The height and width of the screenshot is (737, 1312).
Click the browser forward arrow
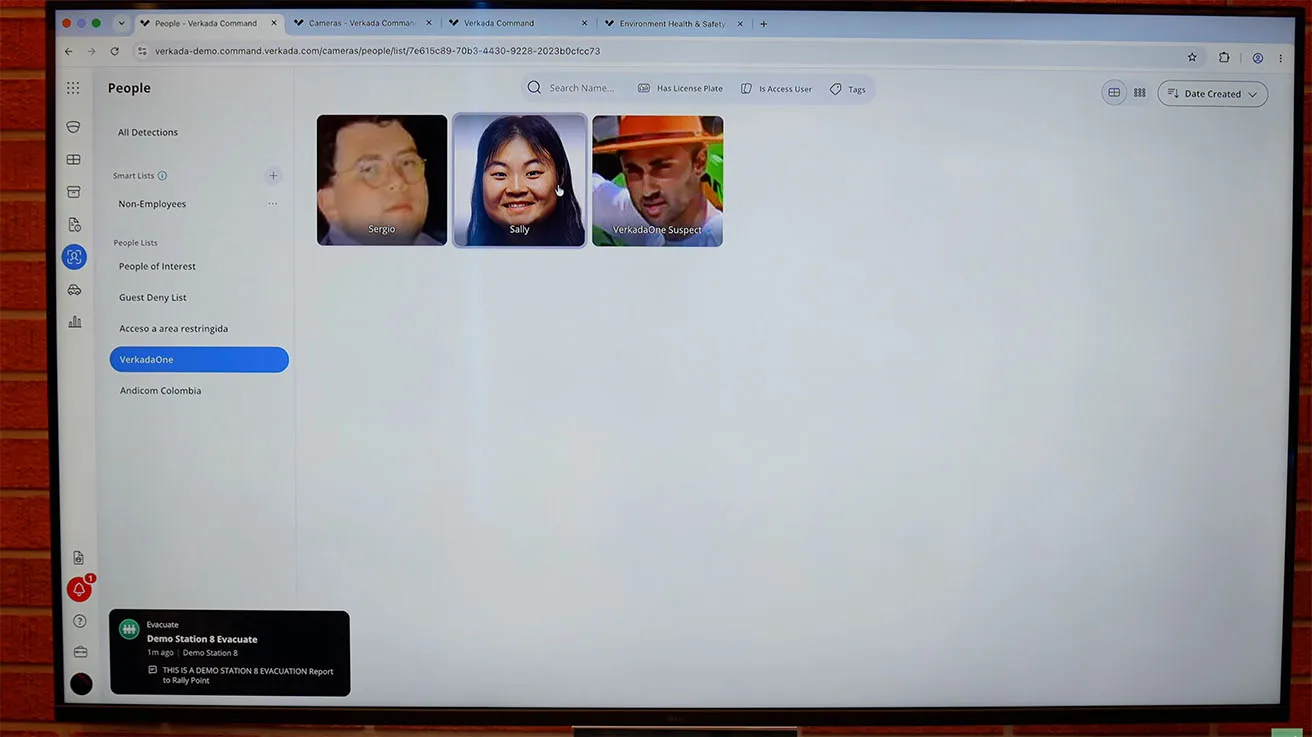[x=91, y=51]
